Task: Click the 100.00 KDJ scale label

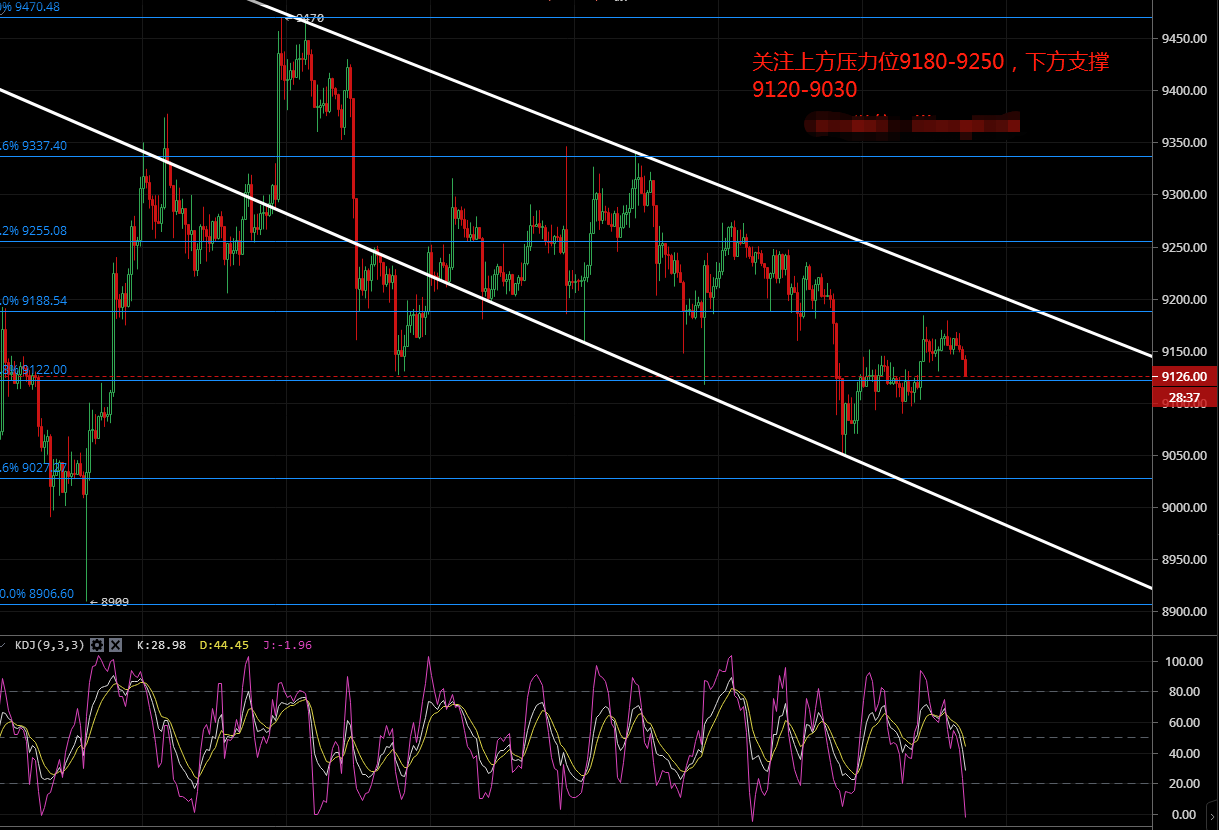Action: click(1185, 662)
